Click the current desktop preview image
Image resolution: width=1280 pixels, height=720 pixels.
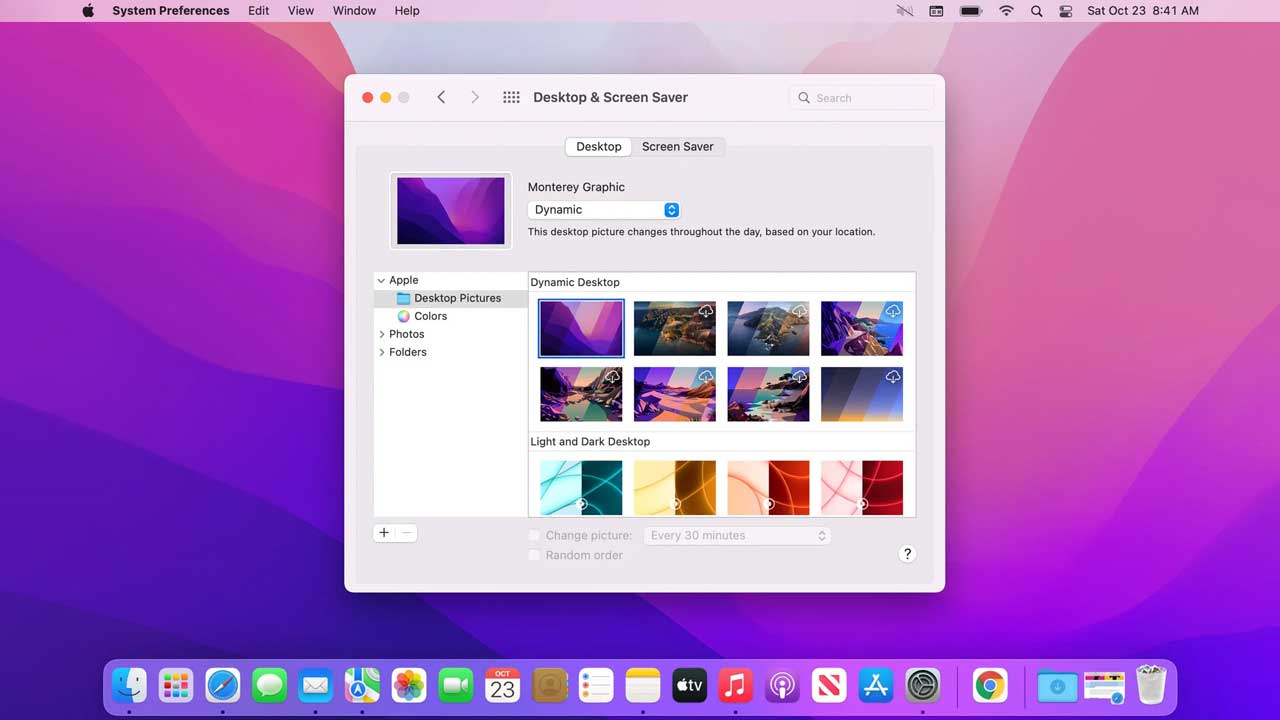[451, 211]
